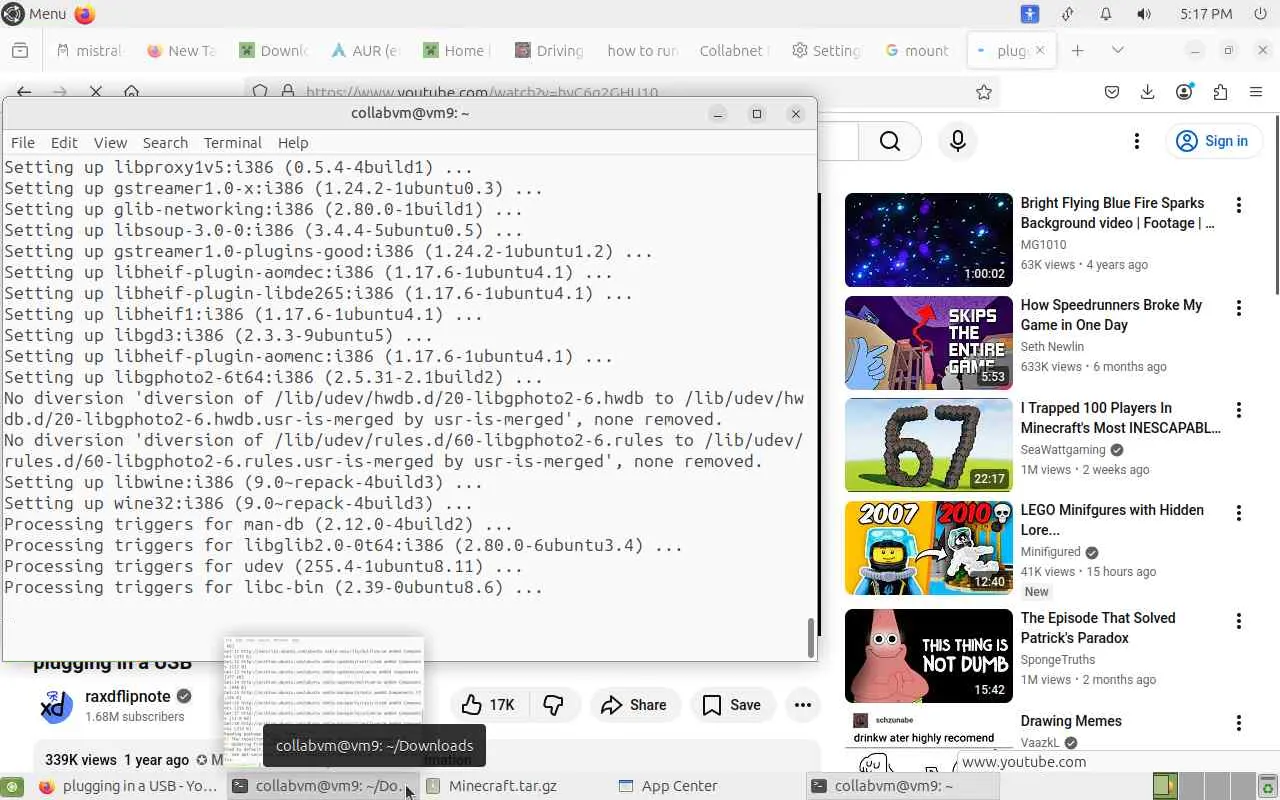Dislike the video
Screen dimensions: 1280x800
point(554,705)
